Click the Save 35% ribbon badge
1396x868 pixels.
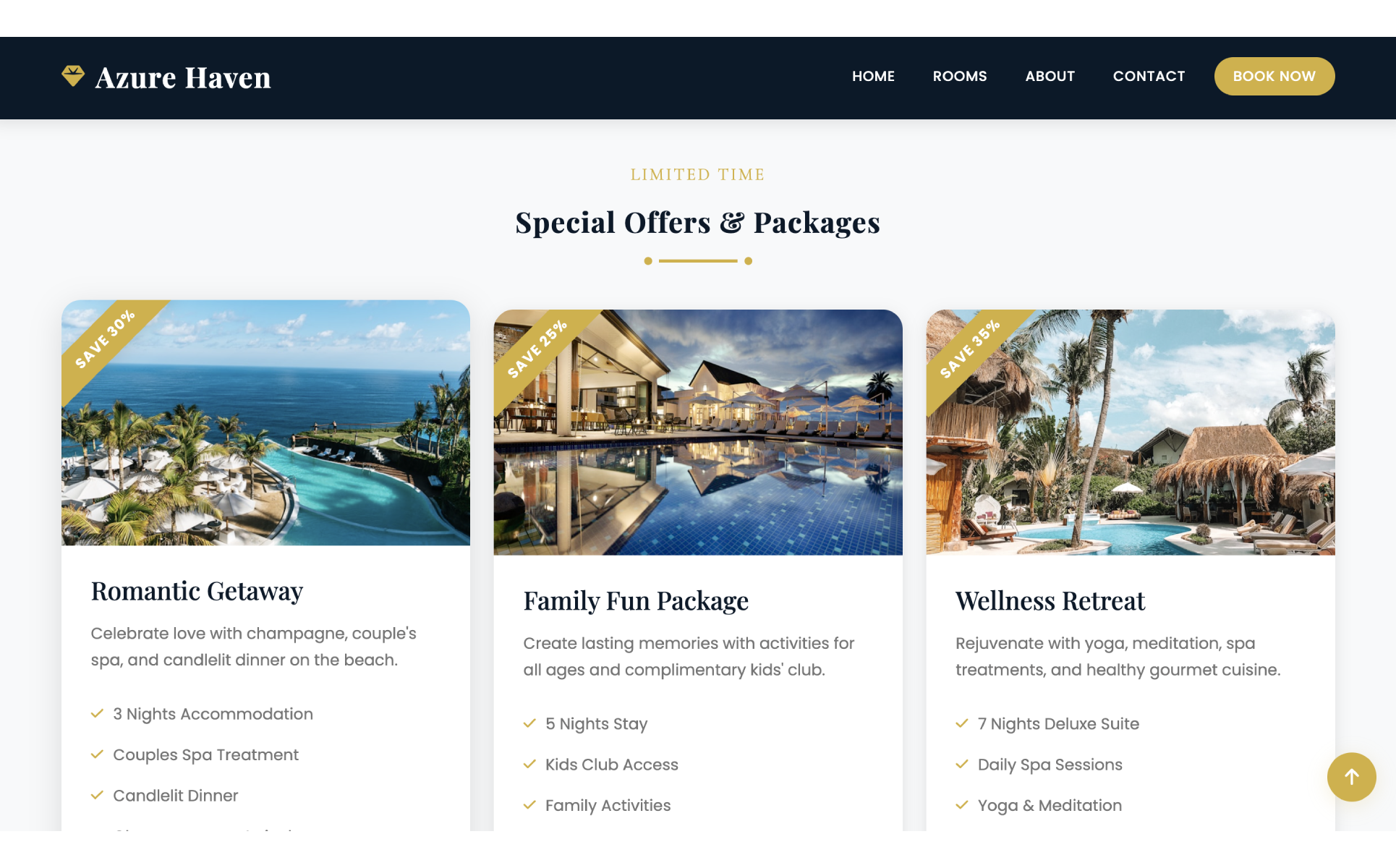pyautogui.click(x=970, y=349)
